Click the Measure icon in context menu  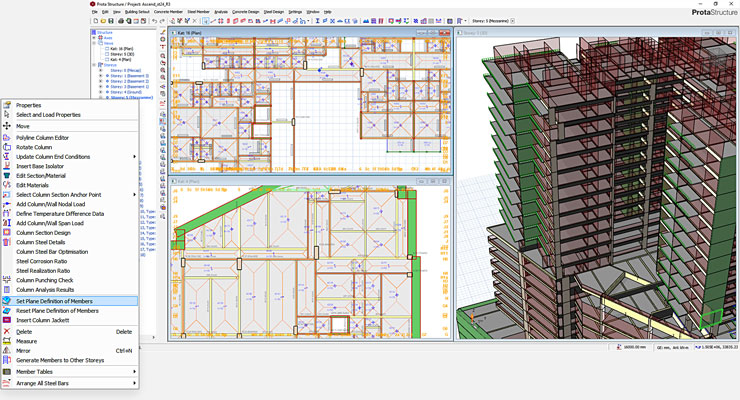(x=7, y=341)
